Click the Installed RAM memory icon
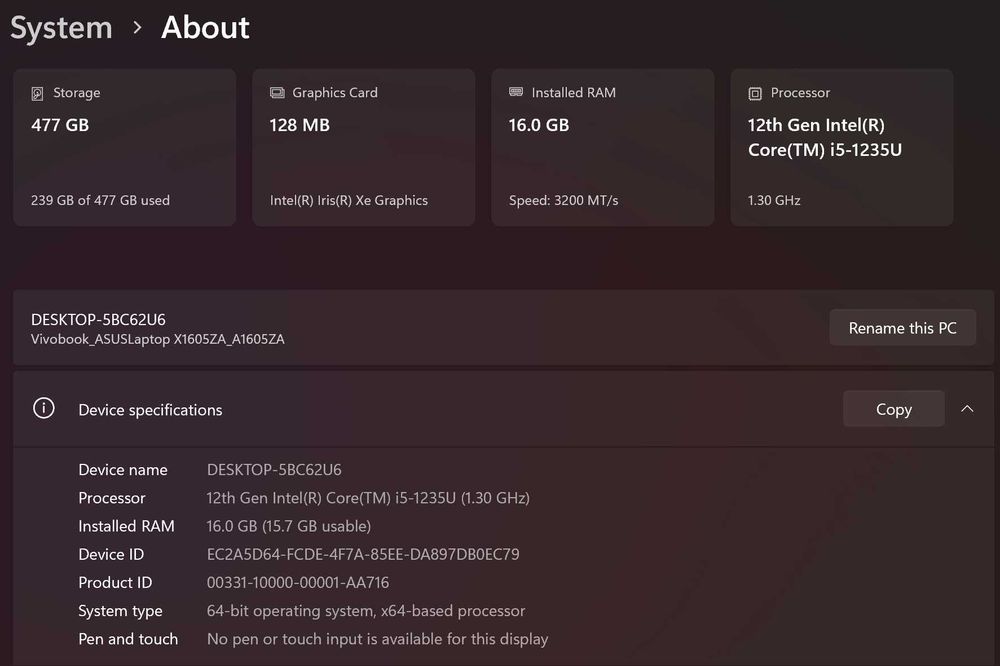The width and height of the screenshot is (1000, 666). click(x=516, y=92)
